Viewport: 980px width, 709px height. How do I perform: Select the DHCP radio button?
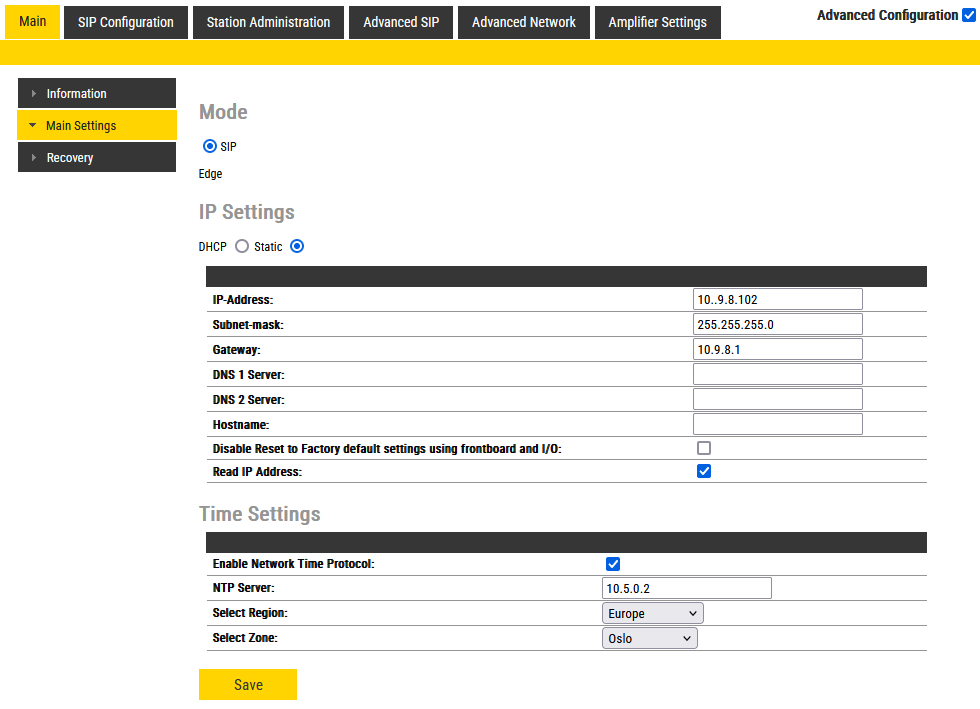242,247
